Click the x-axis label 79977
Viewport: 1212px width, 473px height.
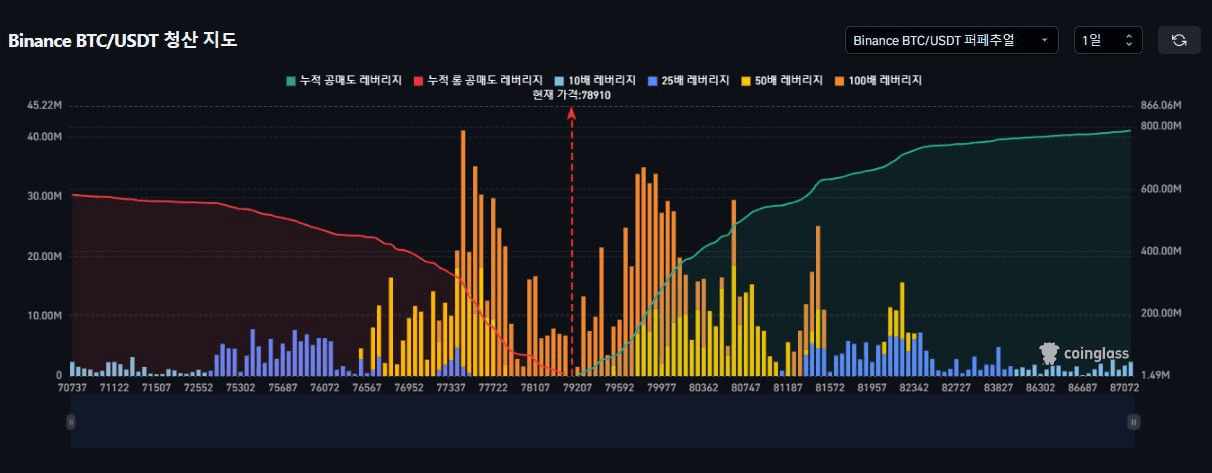pos(662,387)
